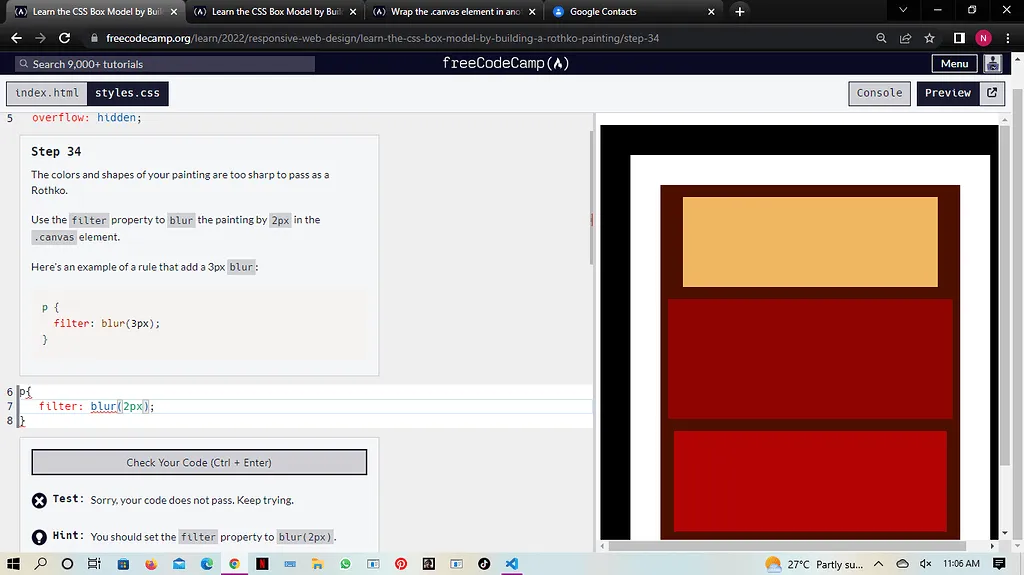Click the hint lightbulb icon
Image resolution: width=1024 pixels, height=575 pixels.
[39, 537]
